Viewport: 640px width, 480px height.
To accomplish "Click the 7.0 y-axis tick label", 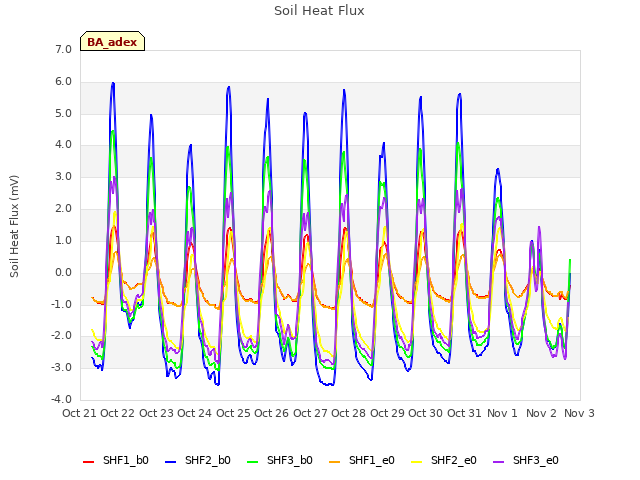I will (x=63, y=49).
